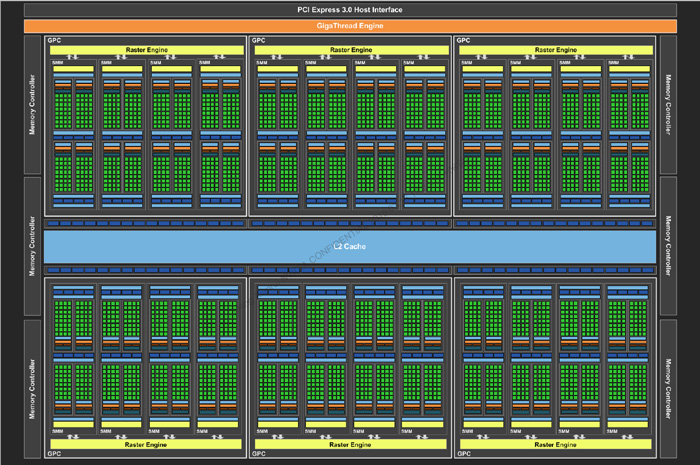Select the top-left Memory Controller block

coord(32,104)
